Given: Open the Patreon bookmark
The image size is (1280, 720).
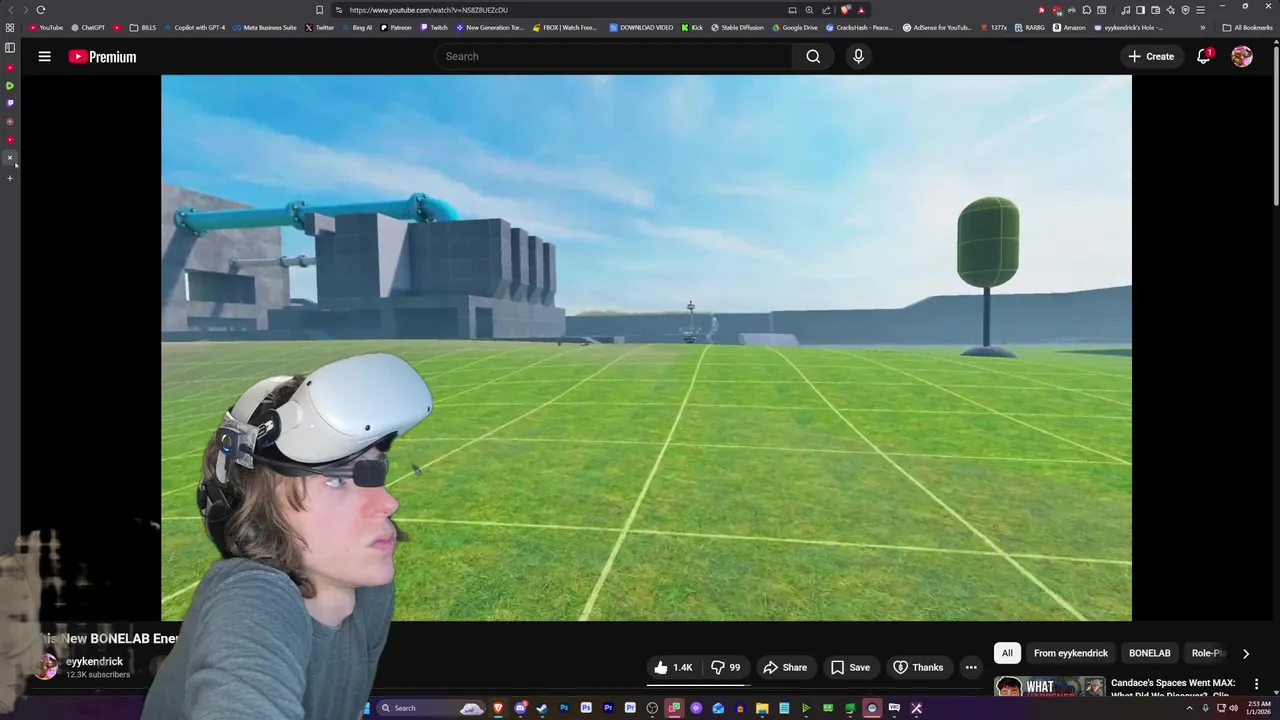Looking at the screenshot, I should point(395,28).
